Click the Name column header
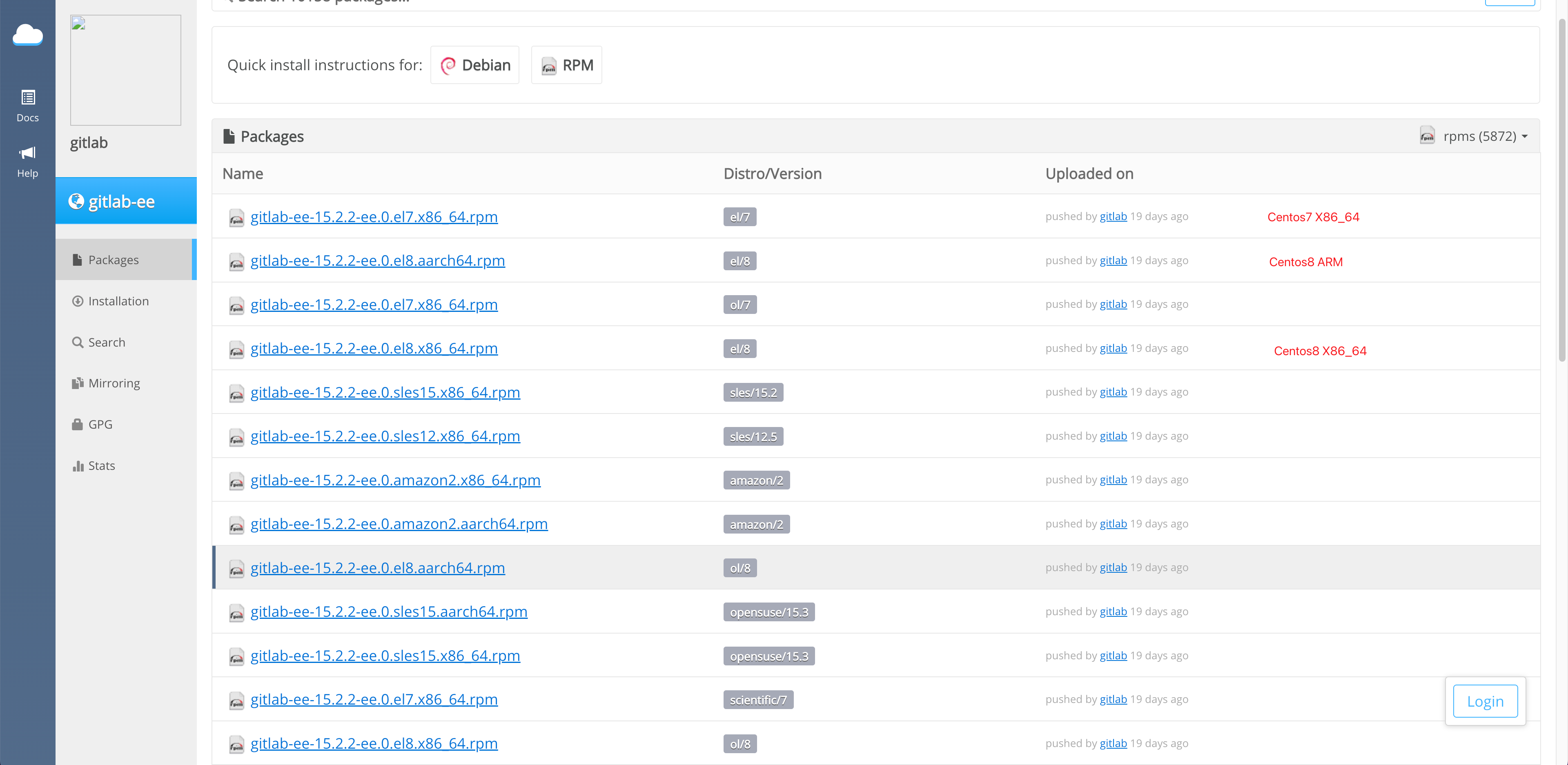Image resolution: width=1568 pixels, height=765 pixels. [x=242, y=173]
